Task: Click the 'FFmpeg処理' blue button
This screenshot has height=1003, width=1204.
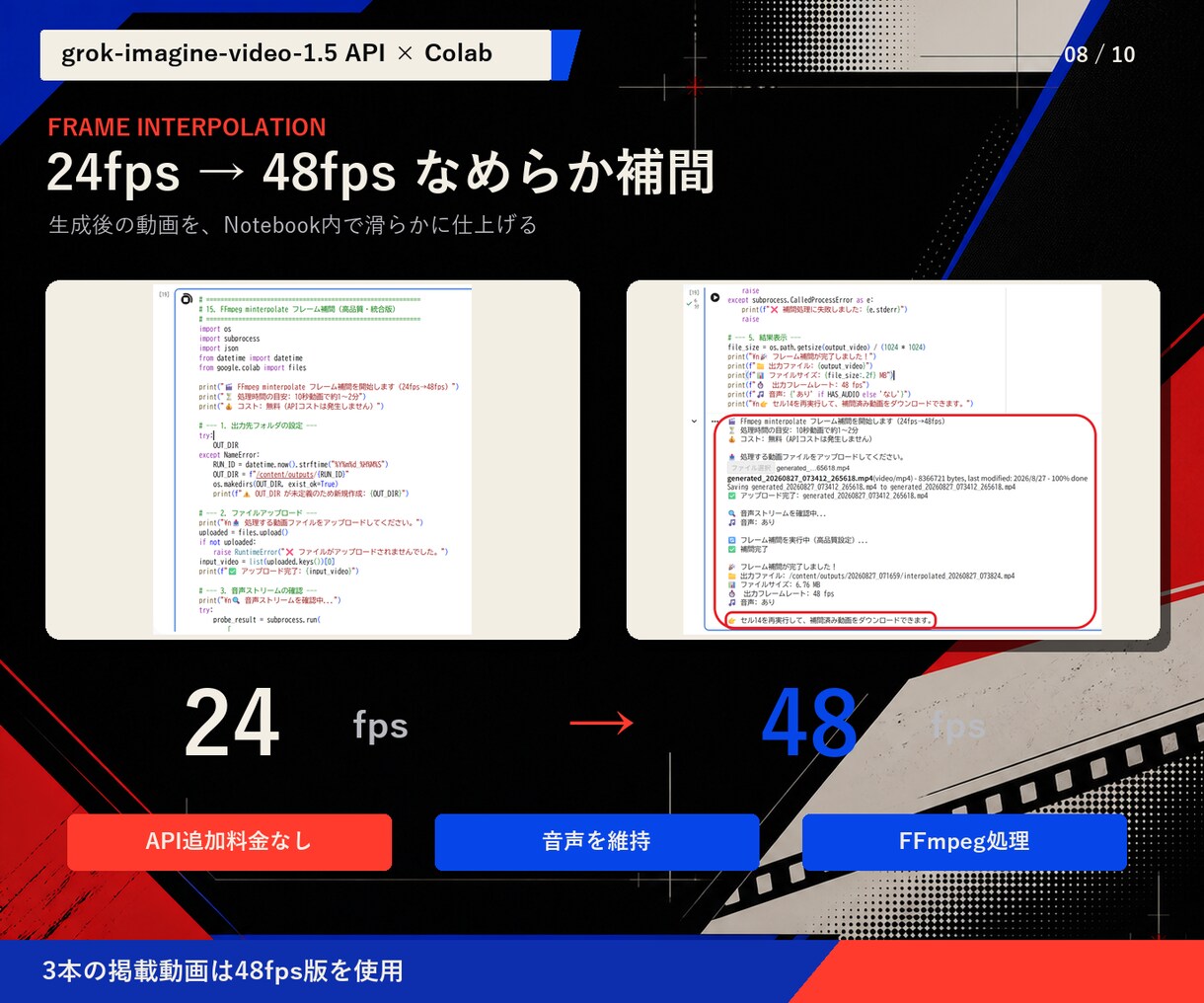Action: (x=964, y=842)
